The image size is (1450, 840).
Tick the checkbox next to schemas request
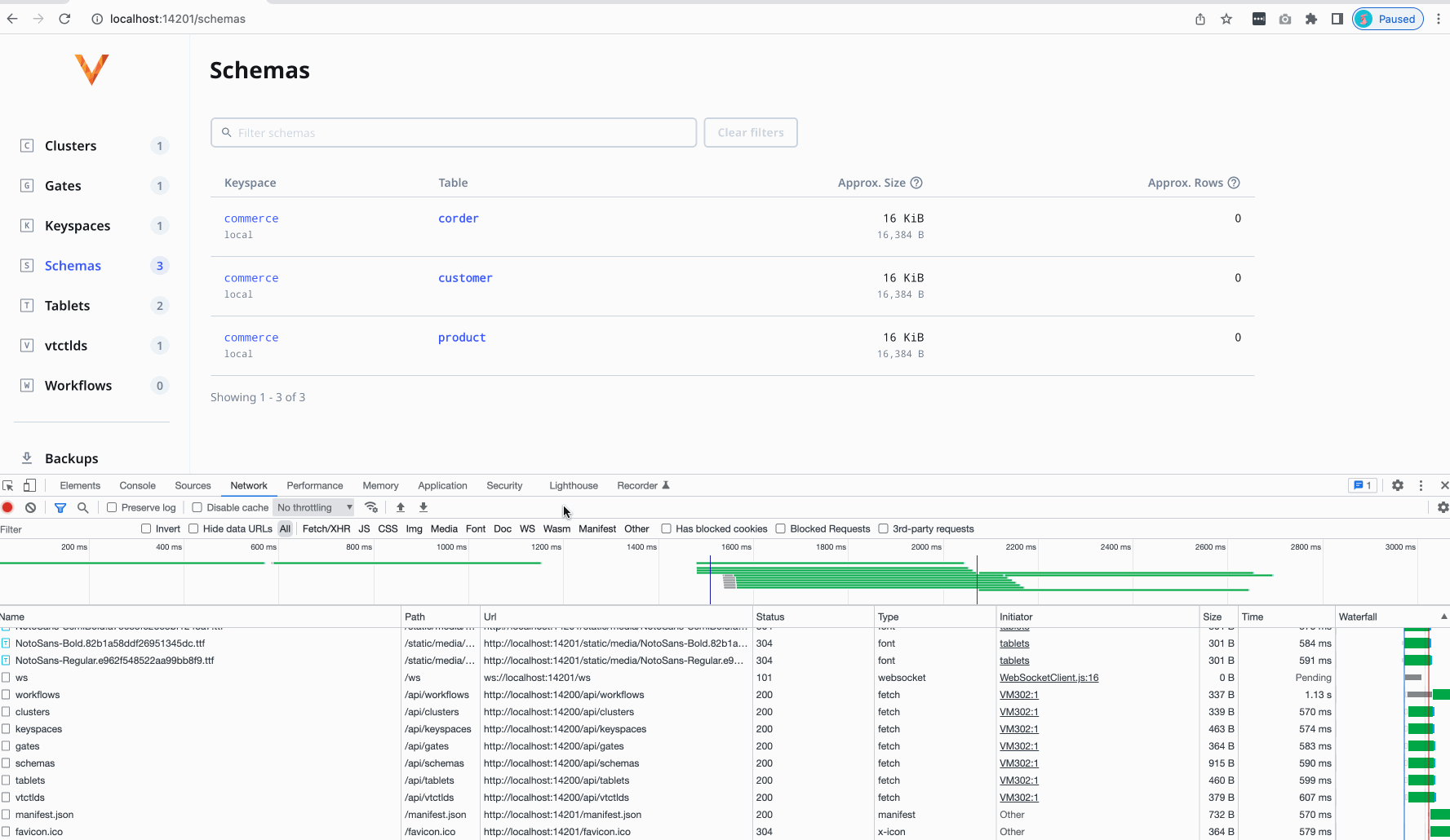[7, 763]
